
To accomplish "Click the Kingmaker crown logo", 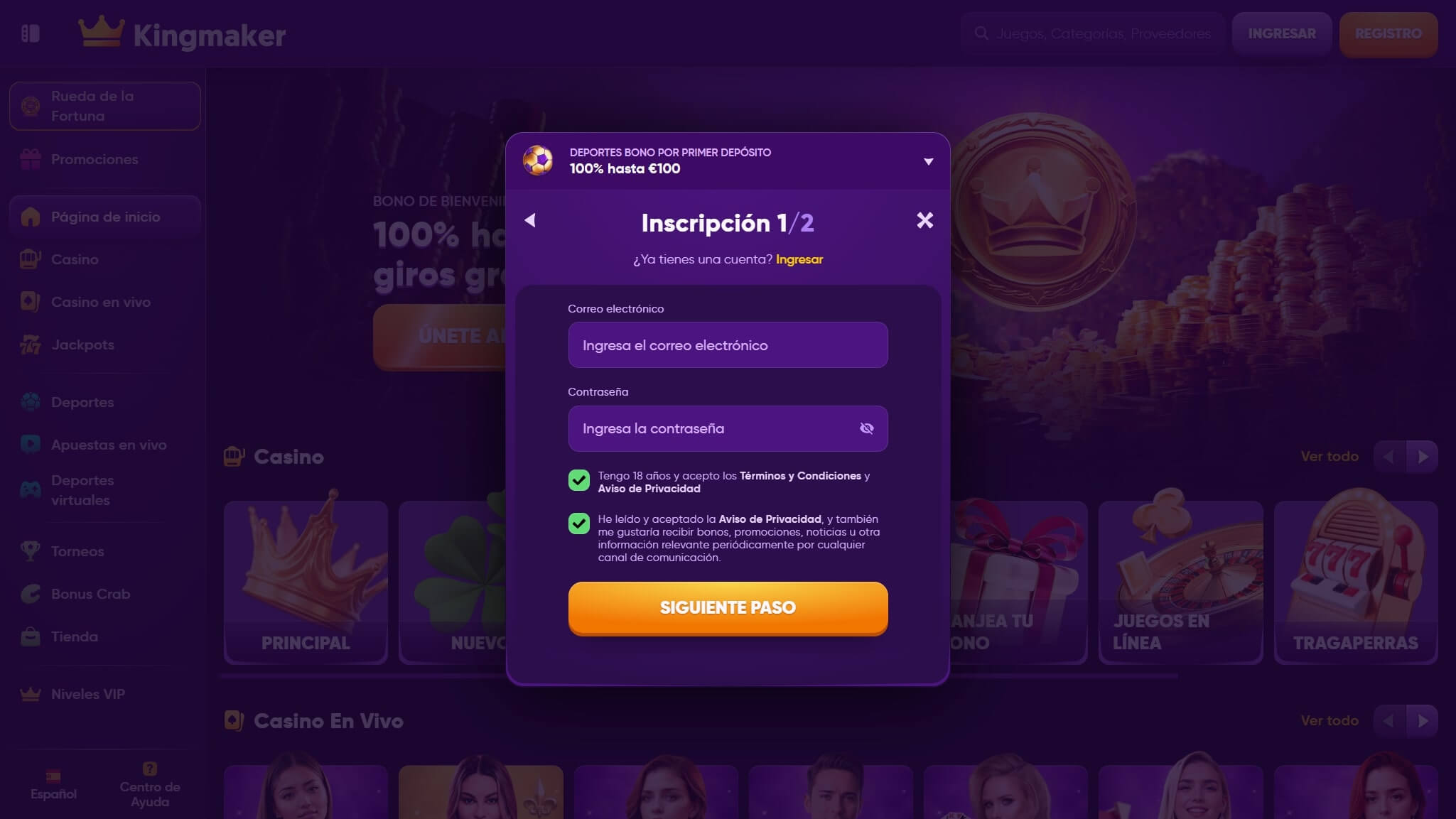I will coord(101,31).
